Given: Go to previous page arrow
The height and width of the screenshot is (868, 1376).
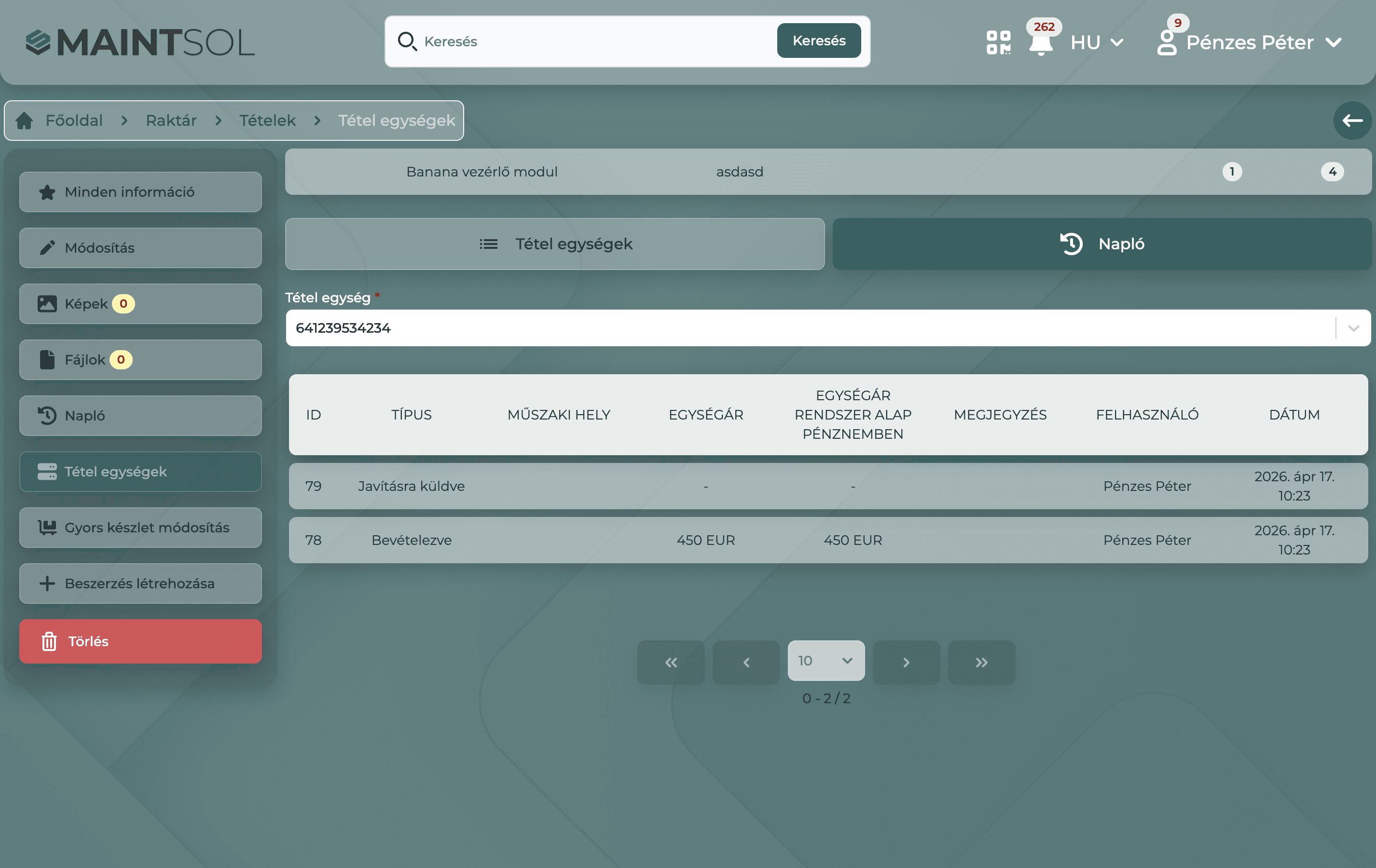Looking at the screenshot, I should click(x=746, y=662).
